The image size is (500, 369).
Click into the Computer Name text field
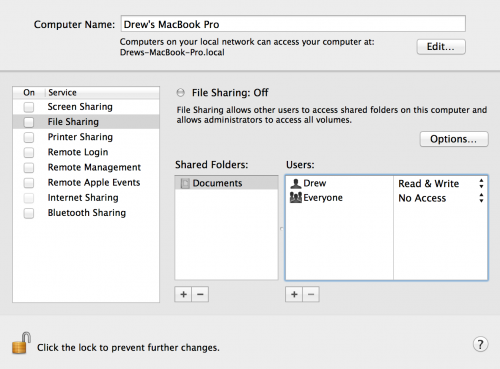coord(293,24)
